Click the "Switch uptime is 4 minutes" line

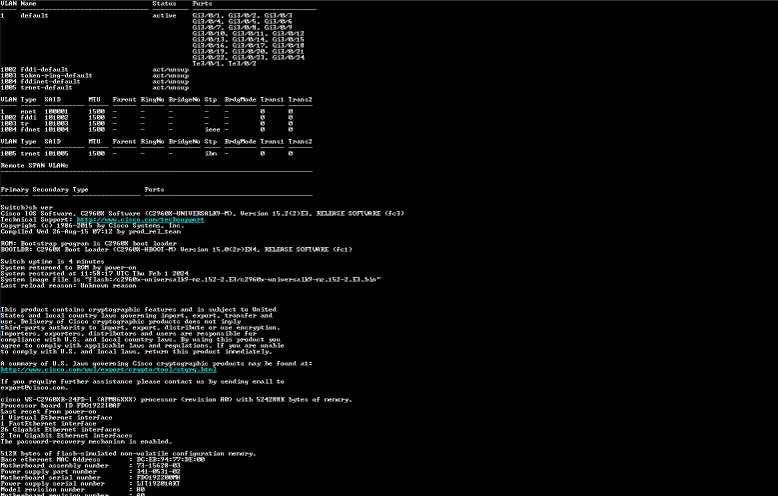[x=53, y=261]
